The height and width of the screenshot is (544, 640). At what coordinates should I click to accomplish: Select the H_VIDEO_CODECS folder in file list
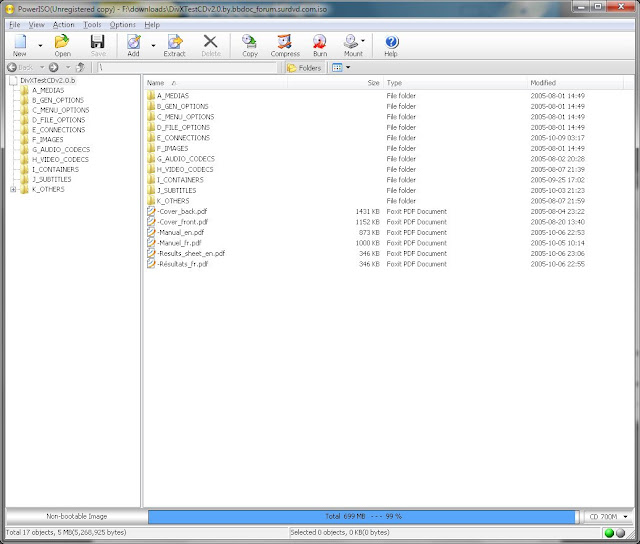tap(185, 170)
